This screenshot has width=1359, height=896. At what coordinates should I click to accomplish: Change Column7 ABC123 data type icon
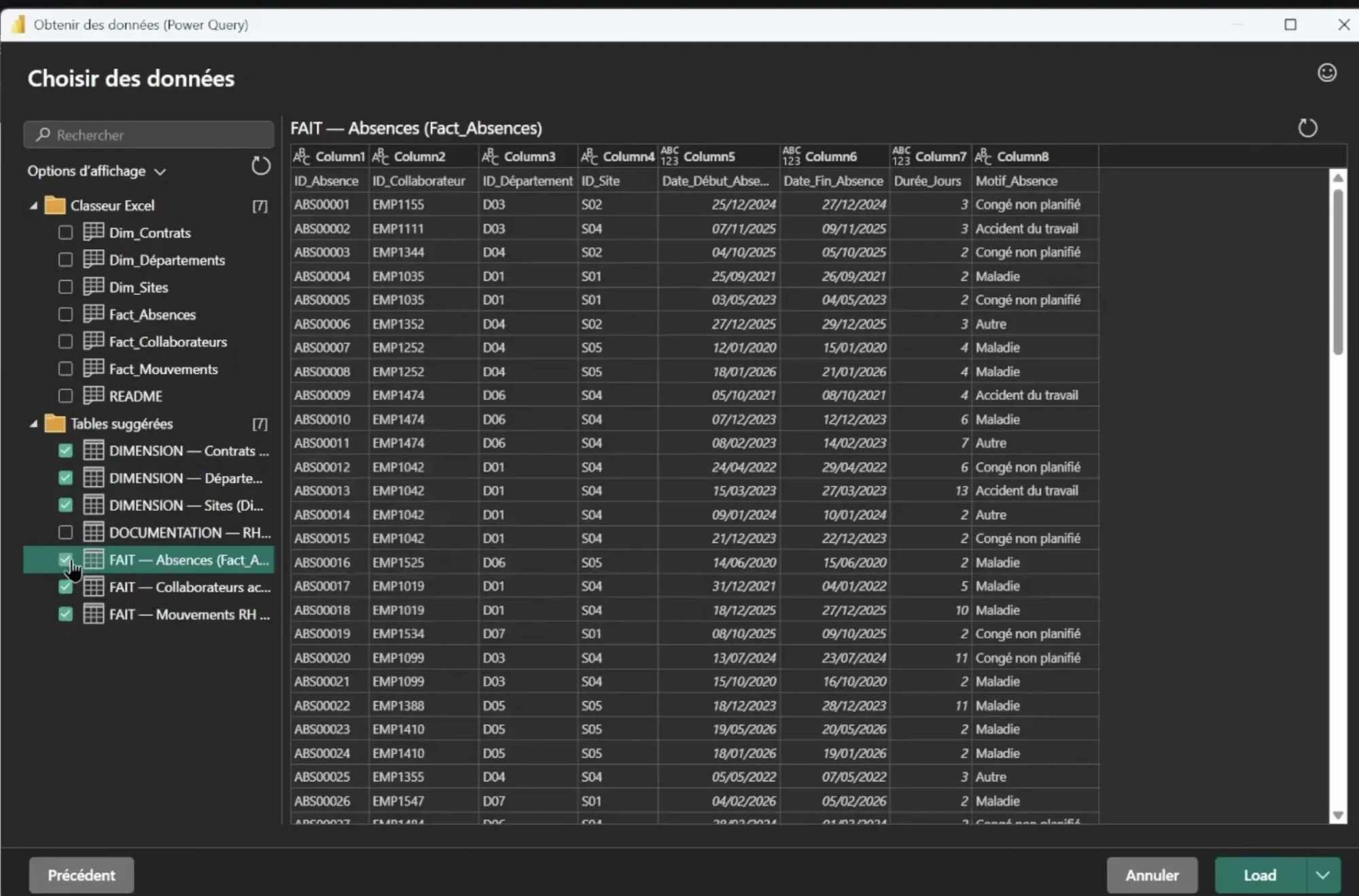[901, 156]
